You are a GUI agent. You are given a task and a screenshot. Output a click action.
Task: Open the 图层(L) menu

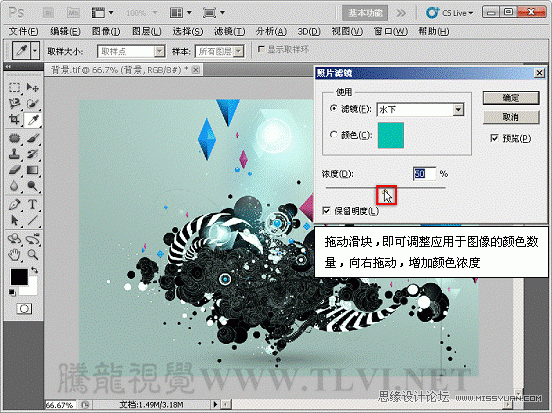coord(146,31)
